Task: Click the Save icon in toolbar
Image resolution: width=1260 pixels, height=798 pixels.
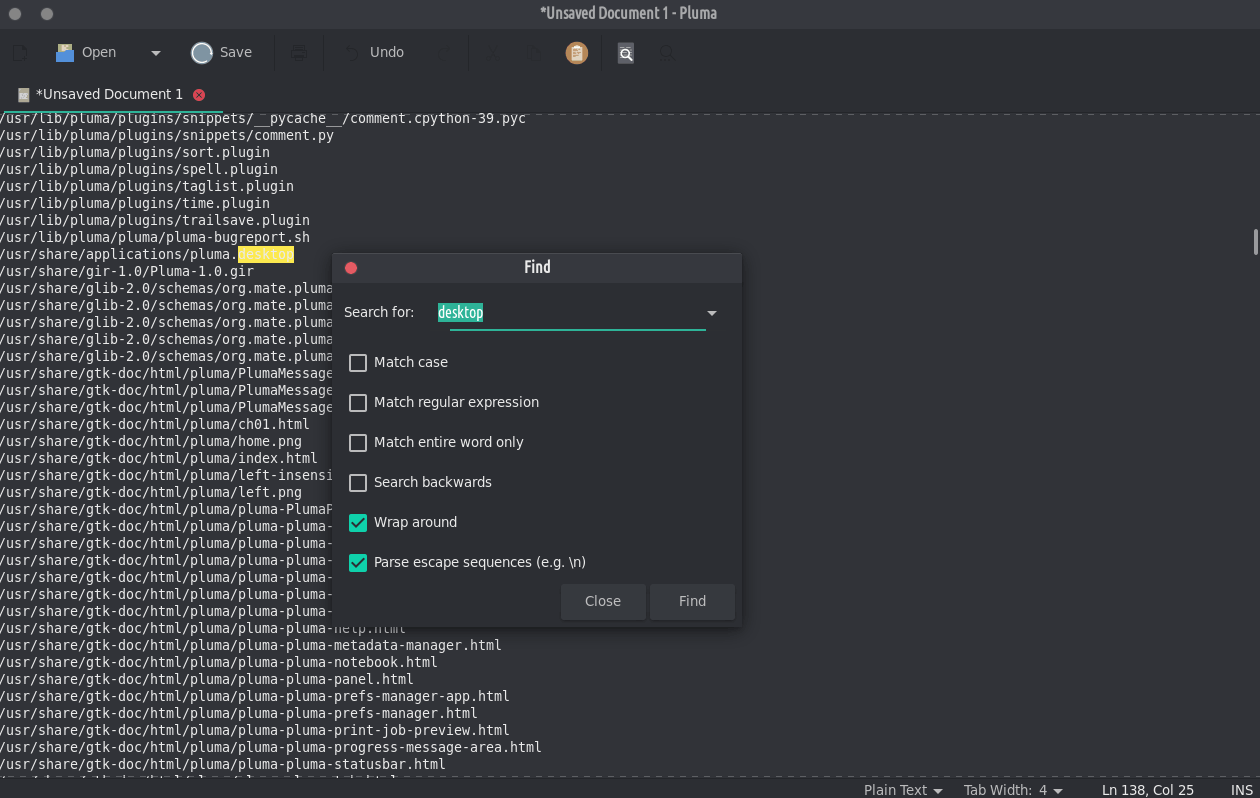Action: tap(202, 53)
